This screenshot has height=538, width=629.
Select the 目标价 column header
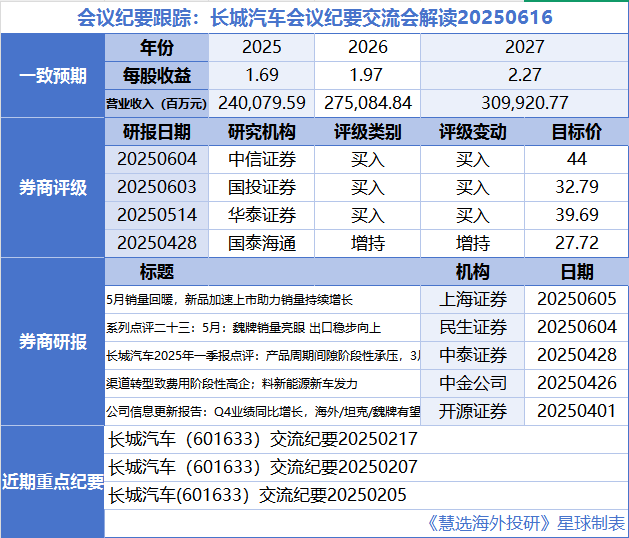pos(576,132)
